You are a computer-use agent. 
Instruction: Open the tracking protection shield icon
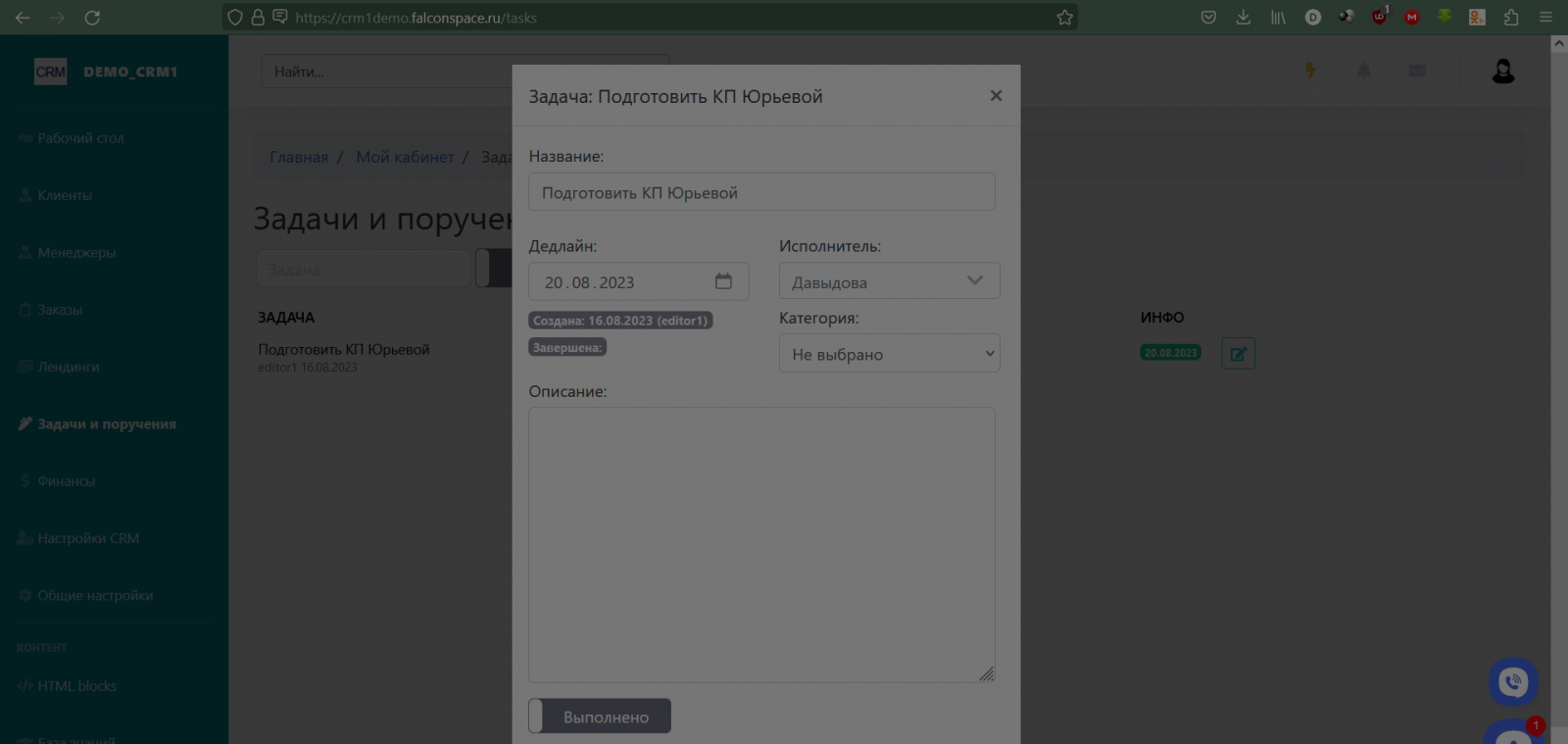(x=235, y=18)
